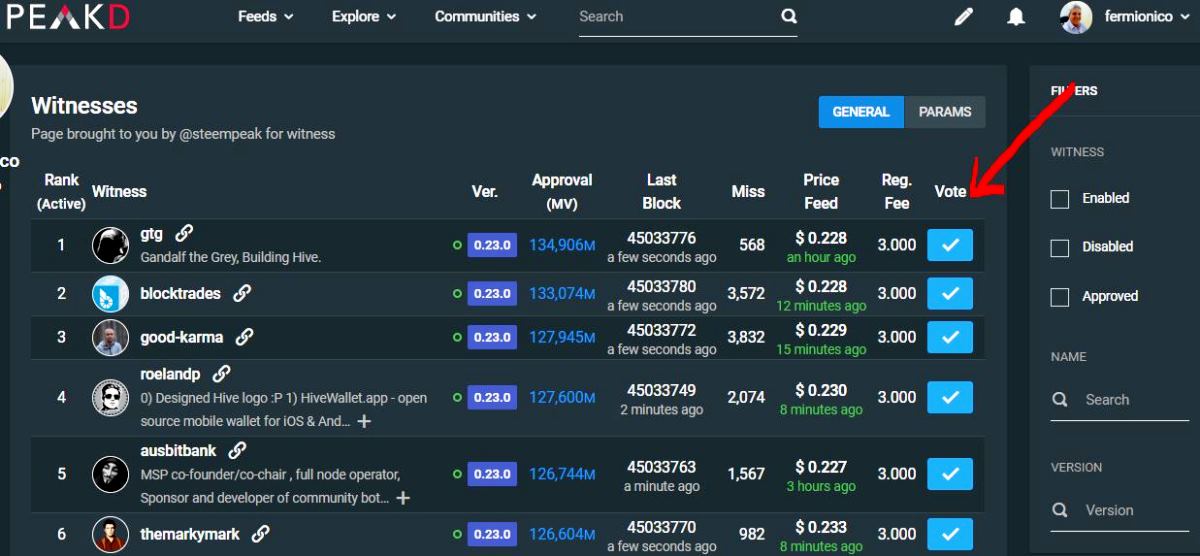The image size is (1200, 556).
Task: Click ausbitbank avatar image
Action: (x=110, y=474)
